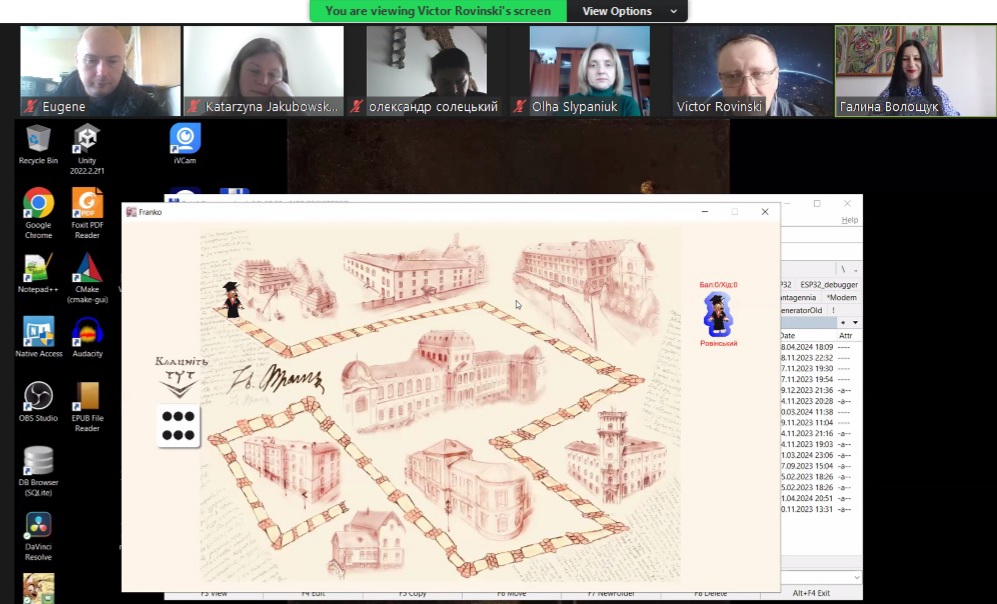
Task: Open Unity 2022.2.2f1 desktop shortcut
Action: point(87,145)
